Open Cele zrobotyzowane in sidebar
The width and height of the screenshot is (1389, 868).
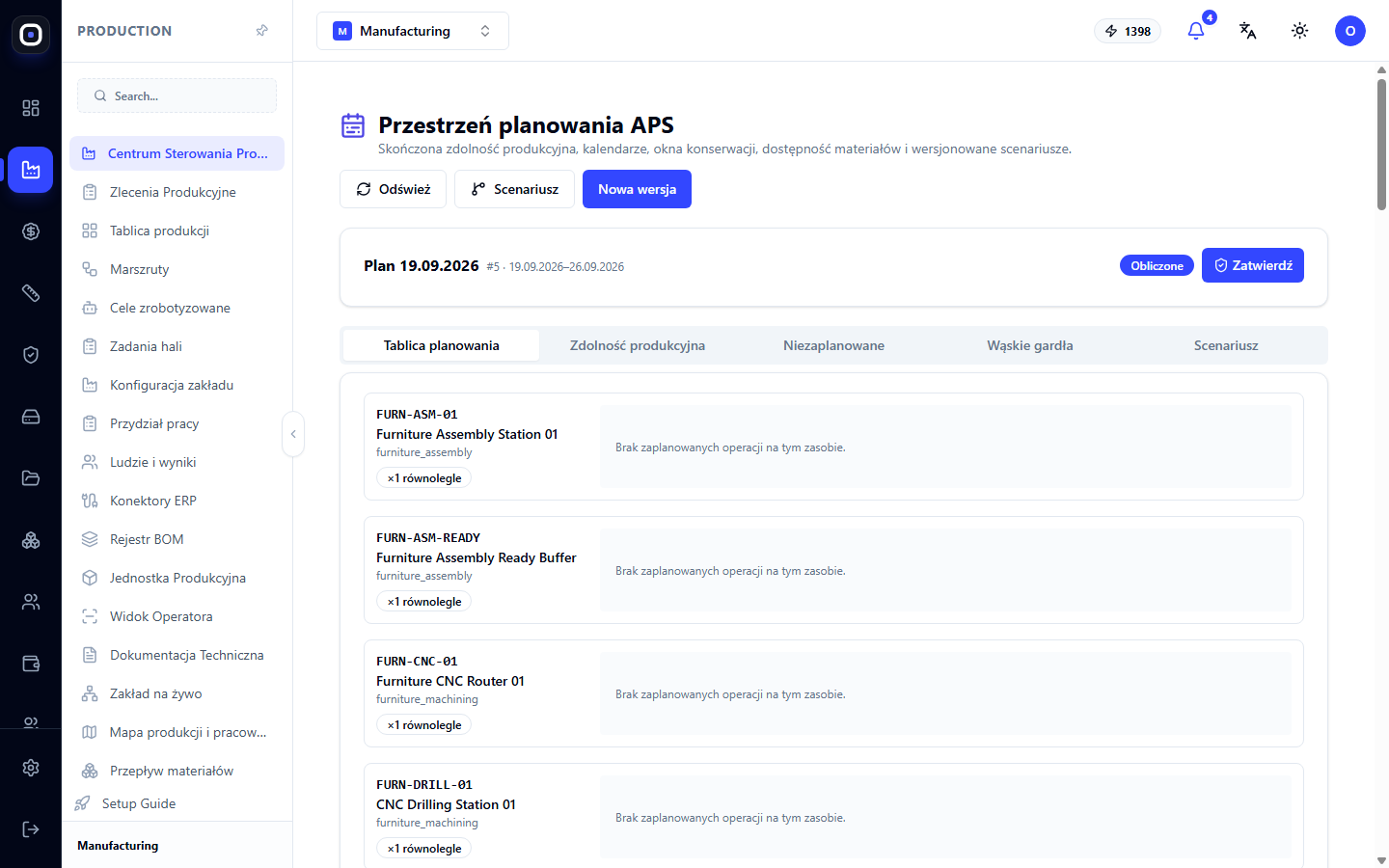pos(177,308)
